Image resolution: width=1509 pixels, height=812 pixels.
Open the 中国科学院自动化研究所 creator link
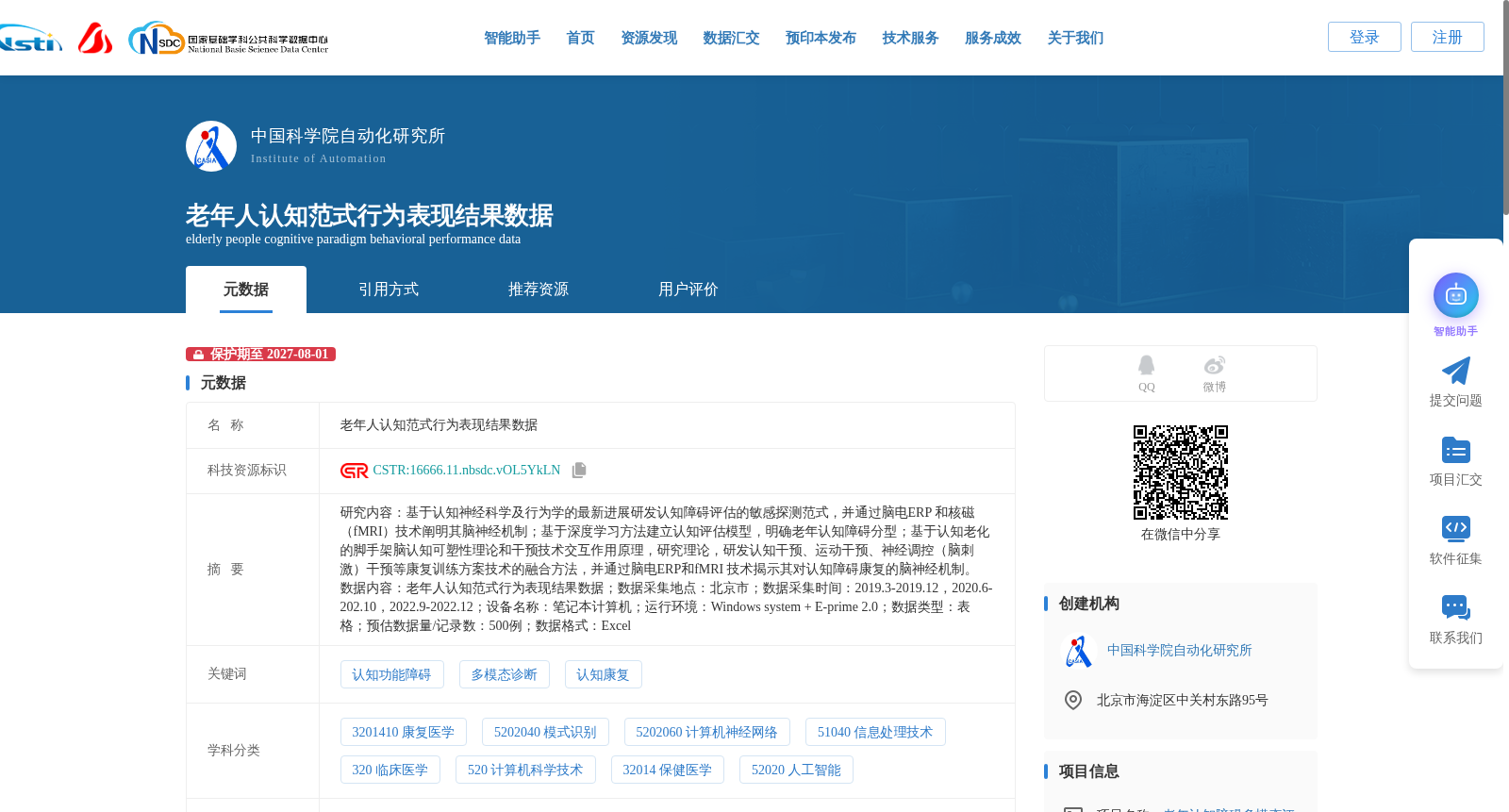click(x=1180, y=651)
